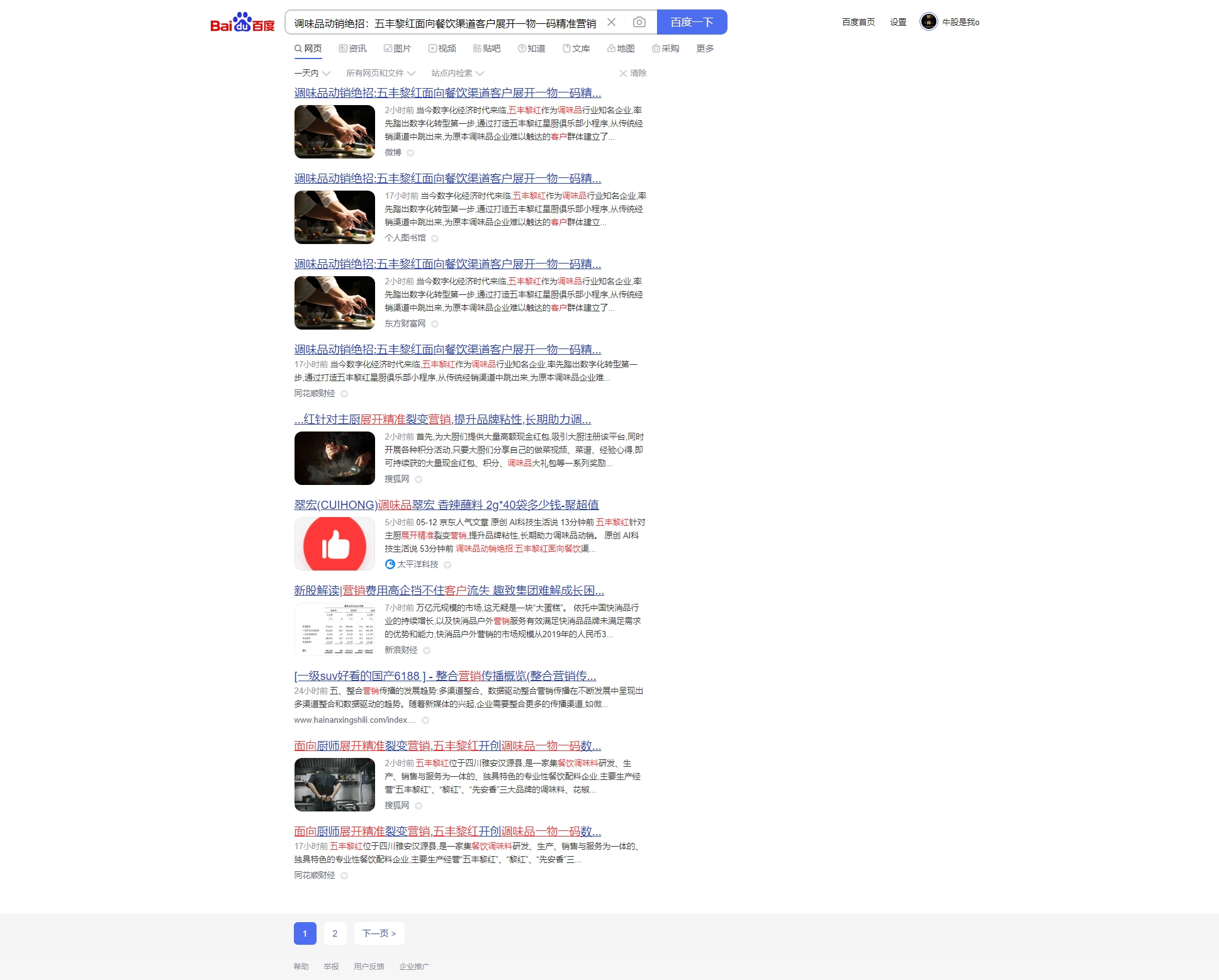Image resolution: width=1219 pixels, height=980 pixels.
Task: Click the www.hainanxingshili.com source URL
Action: (355, 720)
